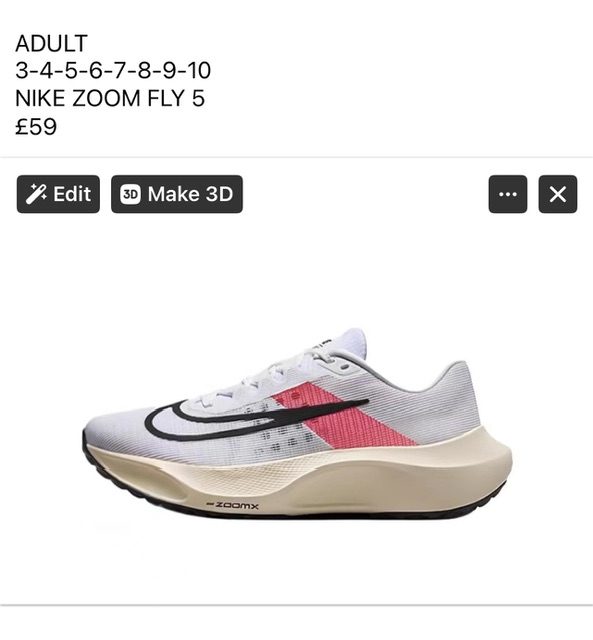Select the NIKE ZOOM FLY 5 title text
593x640 pixels.
tap(110, 98)
